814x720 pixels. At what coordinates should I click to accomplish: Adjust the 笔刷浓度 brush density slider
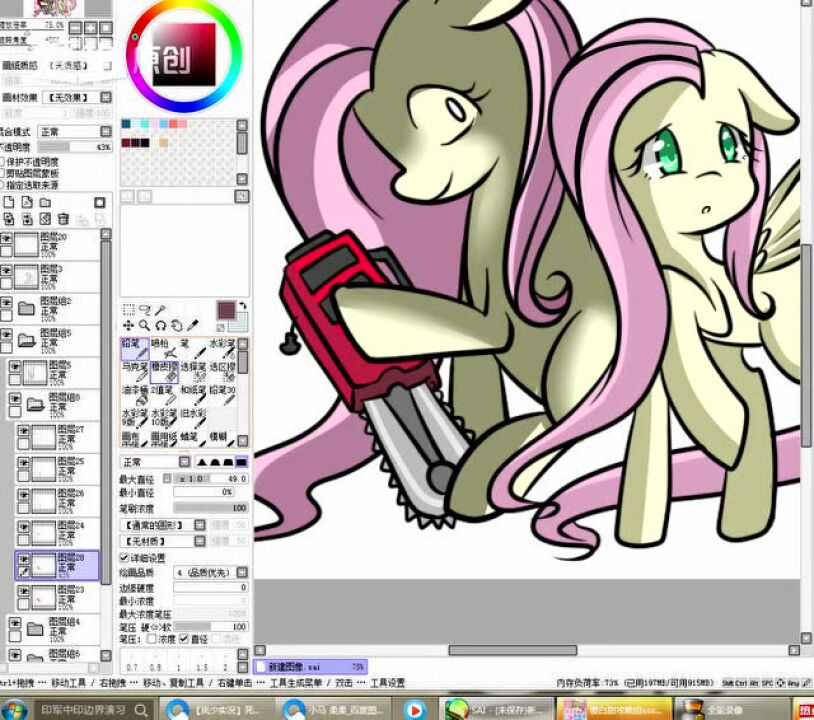tap(210, 508)
